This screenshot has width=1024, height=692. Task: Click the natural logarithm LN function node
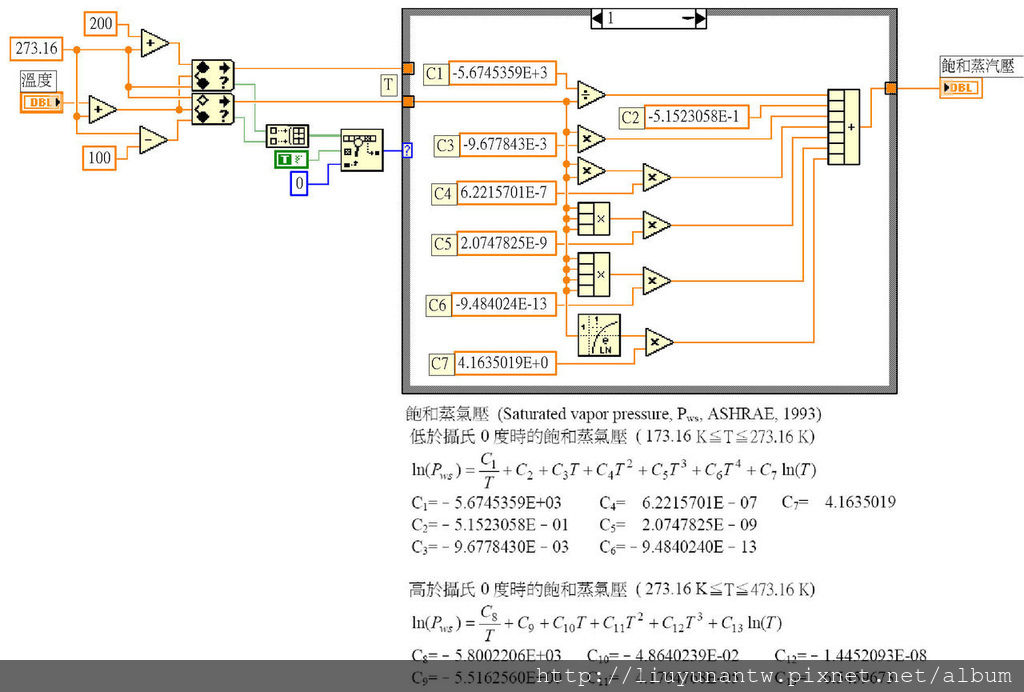pos(599,336)
